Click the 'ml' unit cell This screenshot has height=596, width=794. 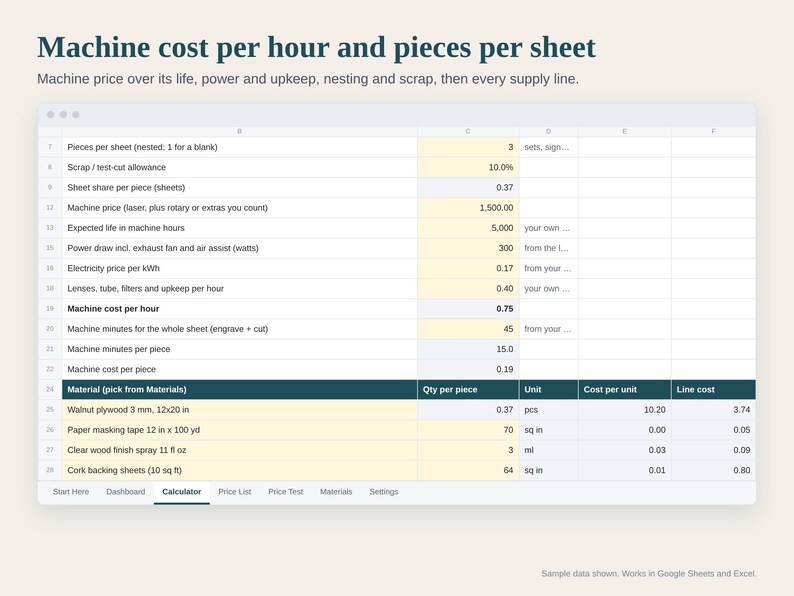548,450
